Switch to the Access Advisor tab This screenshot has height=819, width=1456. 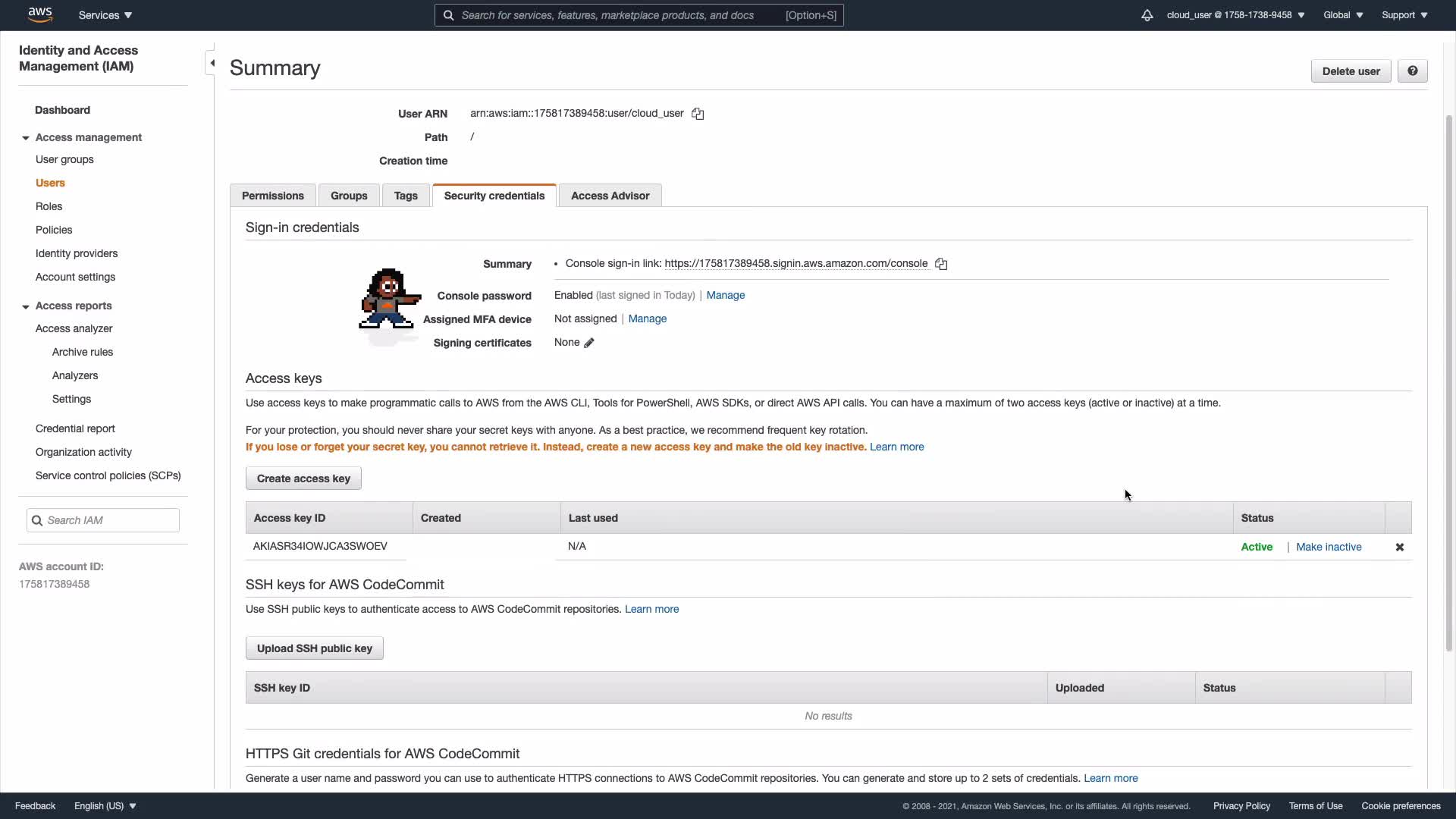pos(610,196)
